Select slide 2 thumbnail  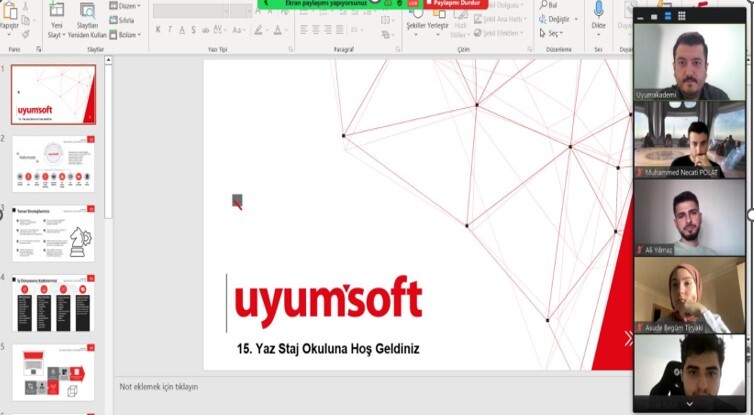(x=53, y=163)
